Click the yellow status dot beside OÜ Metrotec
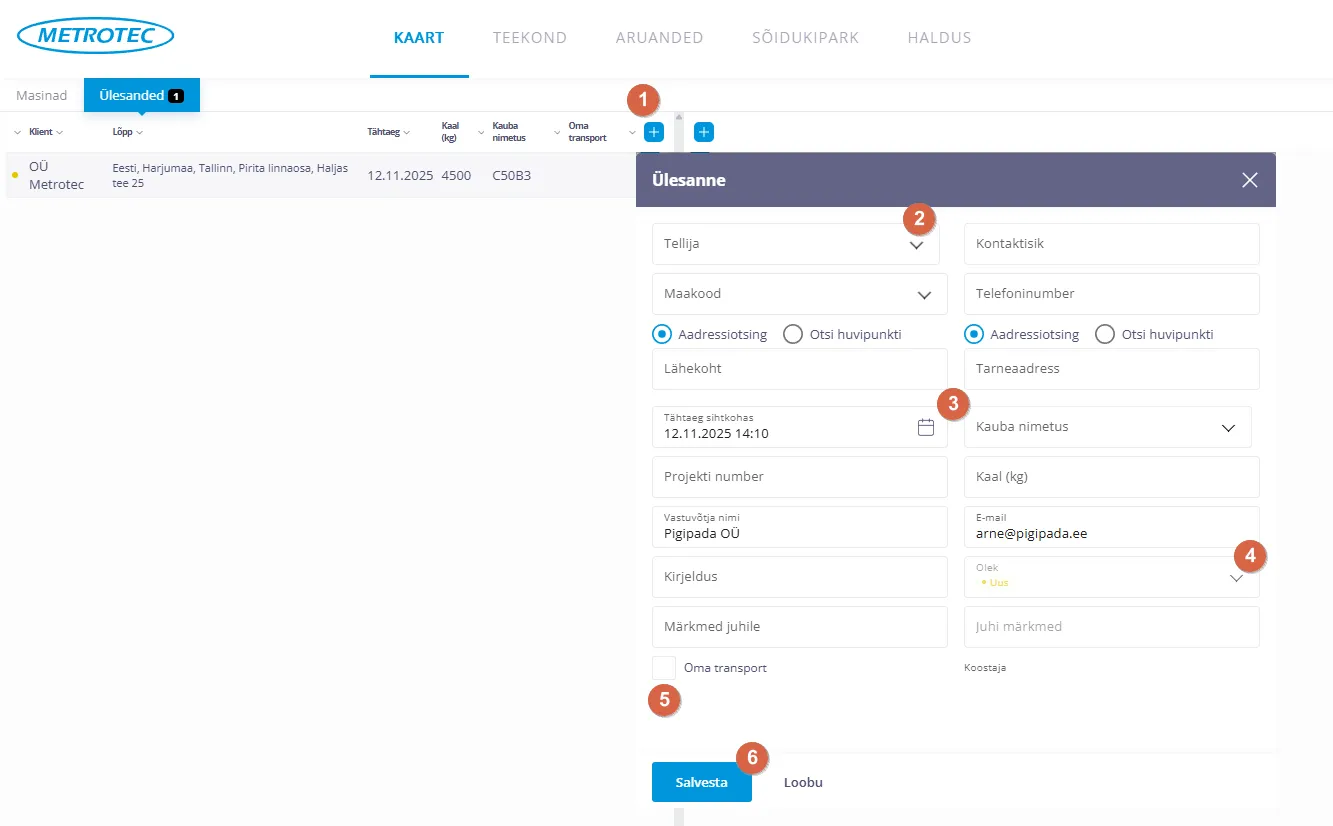The height and width of the screenshot is (826, 1333). [x=14, y=175]
